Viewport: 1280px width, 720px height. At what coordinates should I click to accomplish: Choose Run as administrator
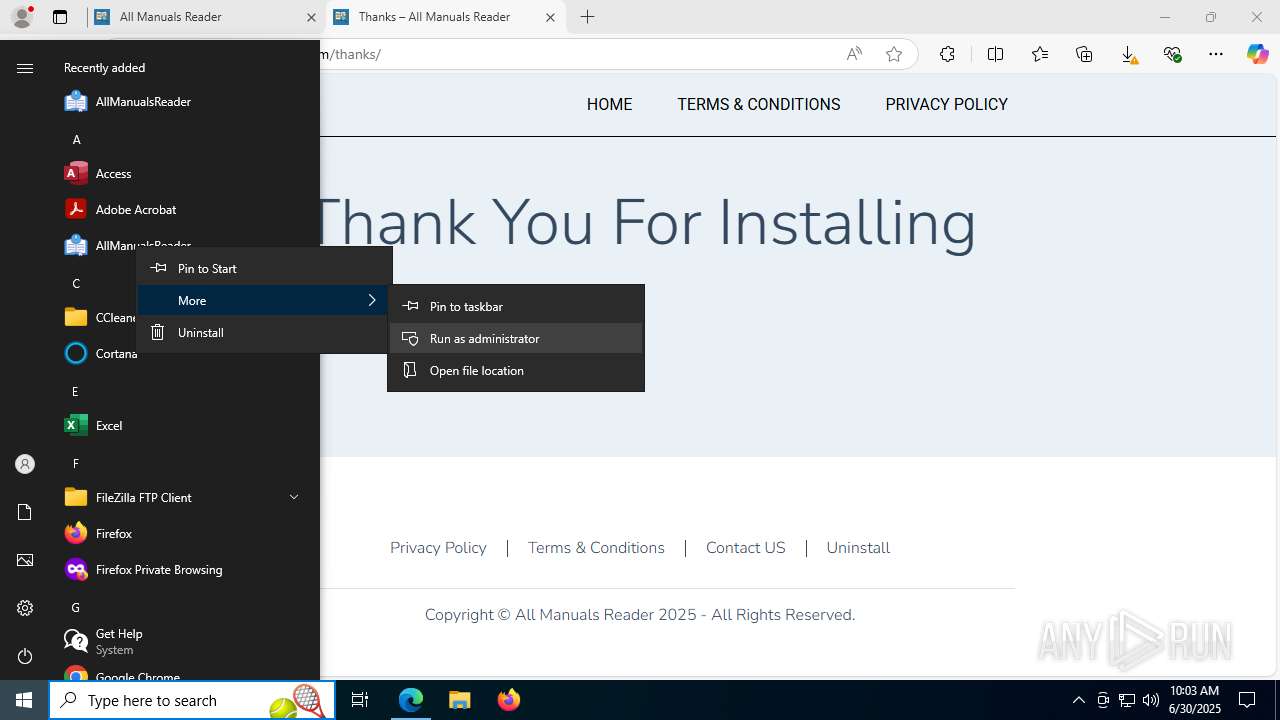click(x=516, y=338)
